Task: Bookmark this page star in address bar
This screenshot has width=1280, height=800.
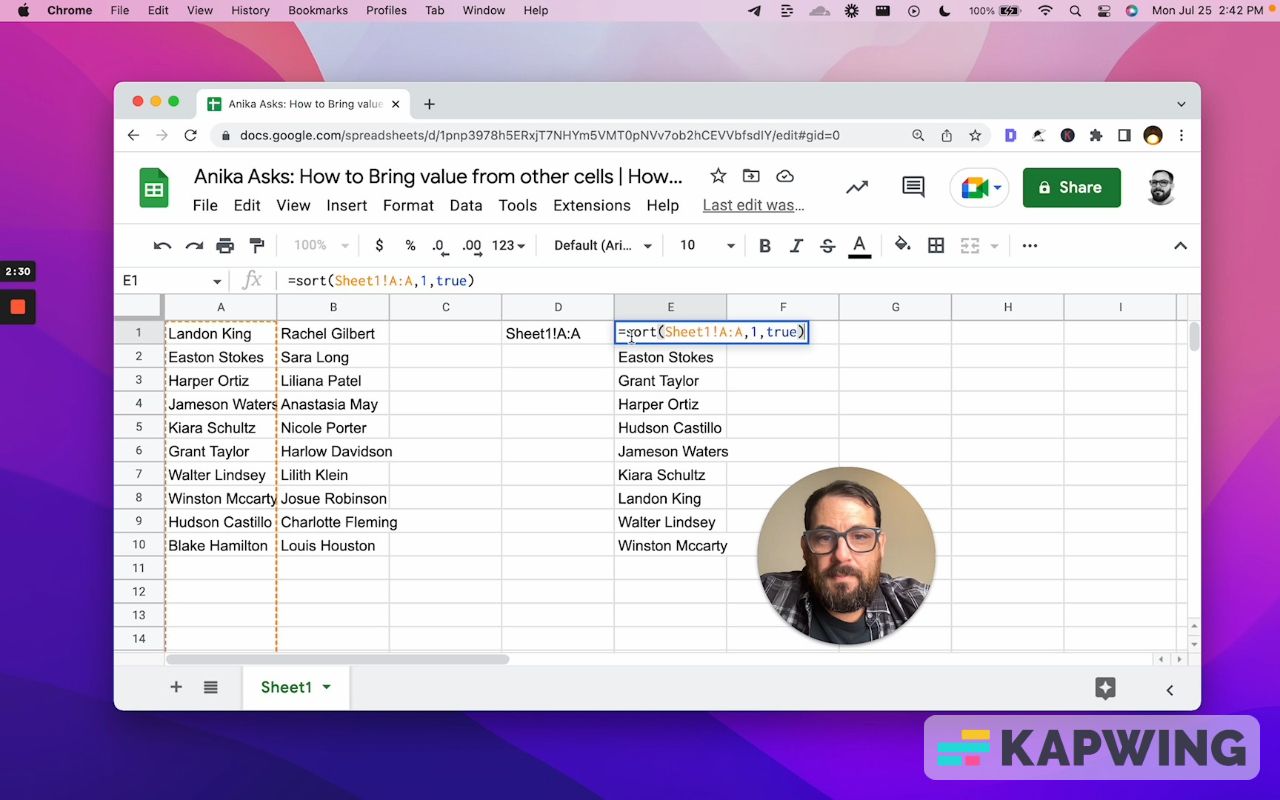Action: pos(974,135)
